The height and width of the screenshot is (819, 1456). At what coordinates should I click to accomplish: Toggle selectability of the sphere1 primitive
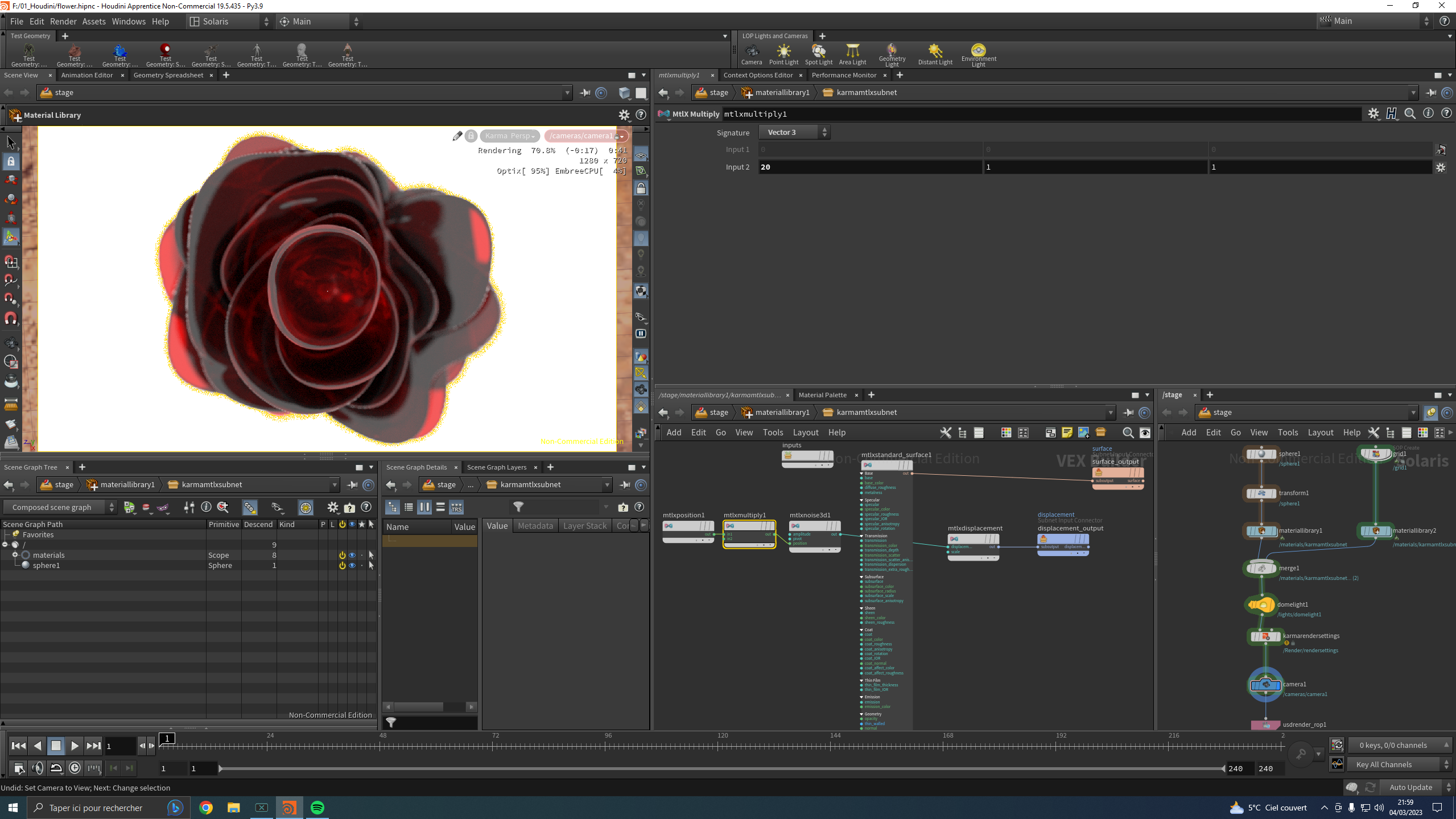(372, 566)
